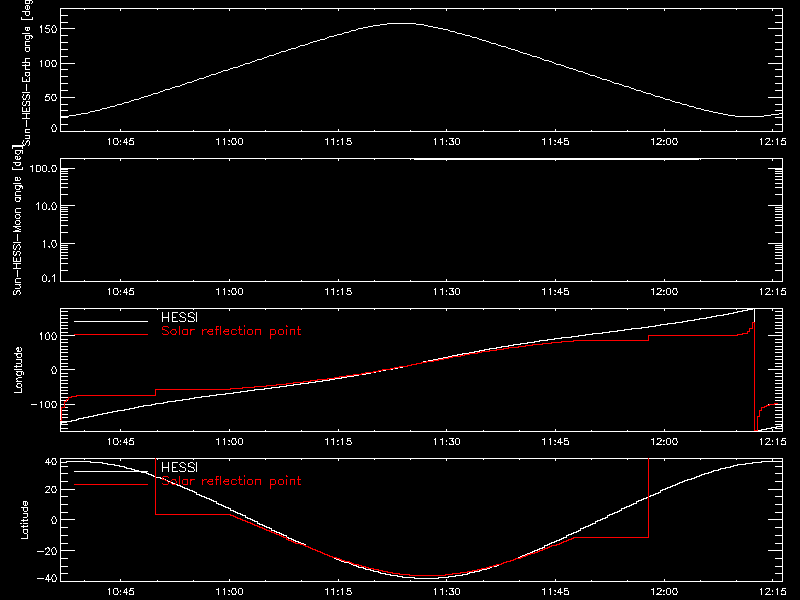Click Solar reflection point legend in Longitude plot

pos(231,331)
